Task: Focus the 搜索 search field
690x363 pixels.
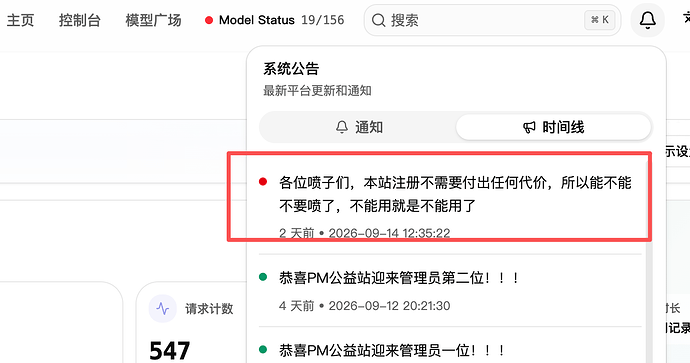Action: pyautogui.click(x=492, y=20)
